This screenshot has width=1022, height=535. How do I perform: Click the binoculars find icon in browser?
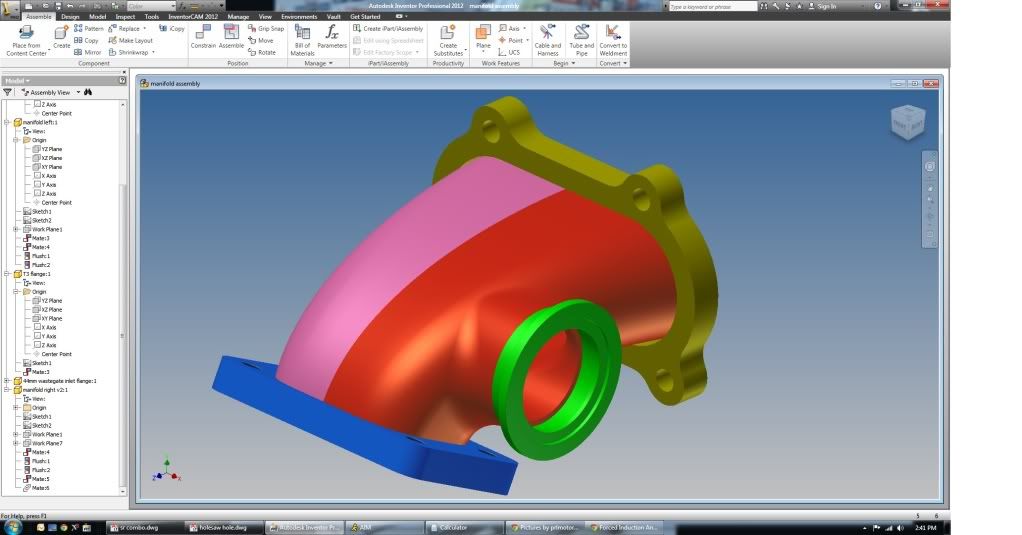point(88,92)
